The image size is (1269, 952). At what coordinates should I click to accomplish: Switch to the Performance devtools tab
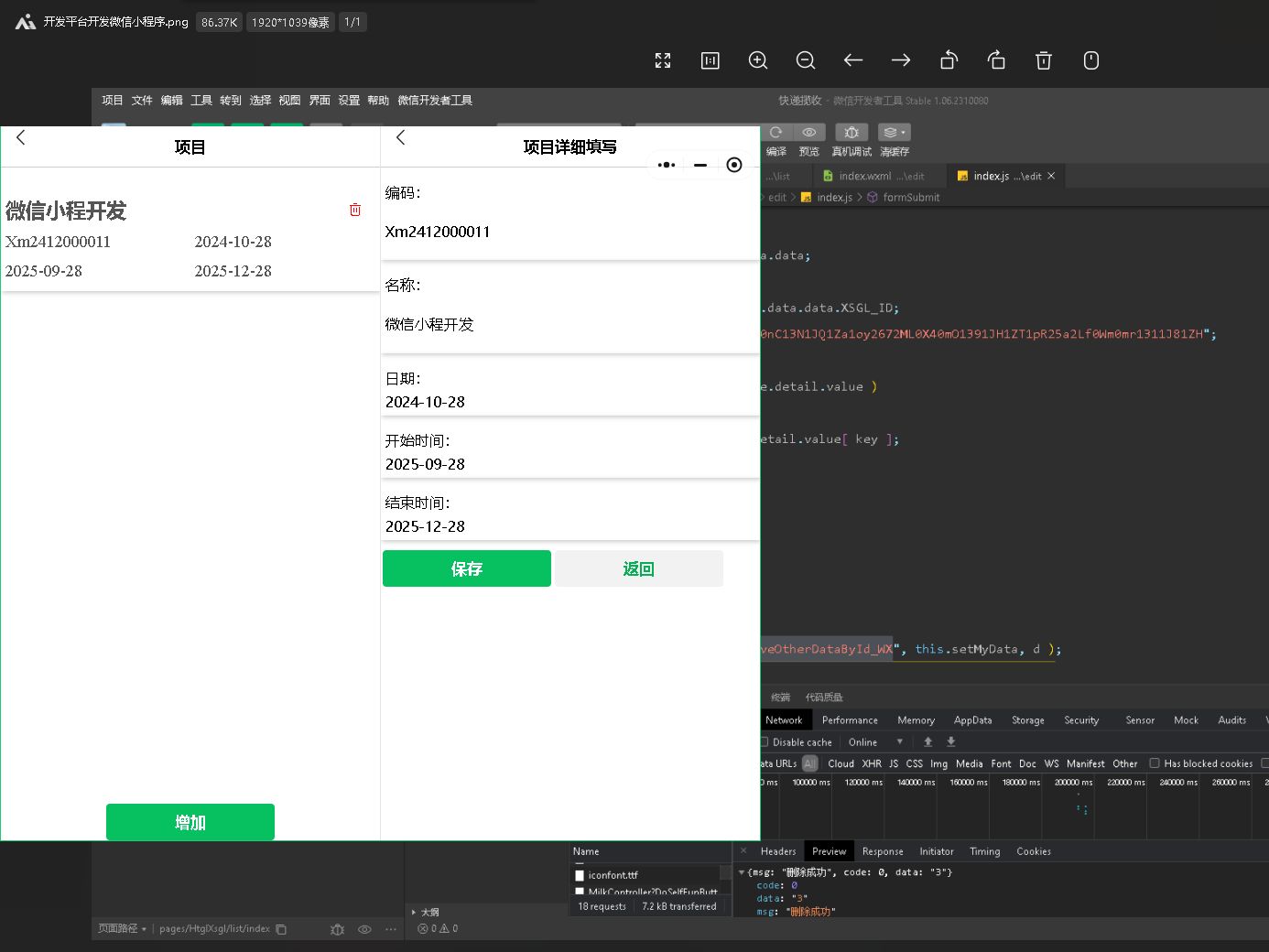pyautogui.click(x=850, y=720)
